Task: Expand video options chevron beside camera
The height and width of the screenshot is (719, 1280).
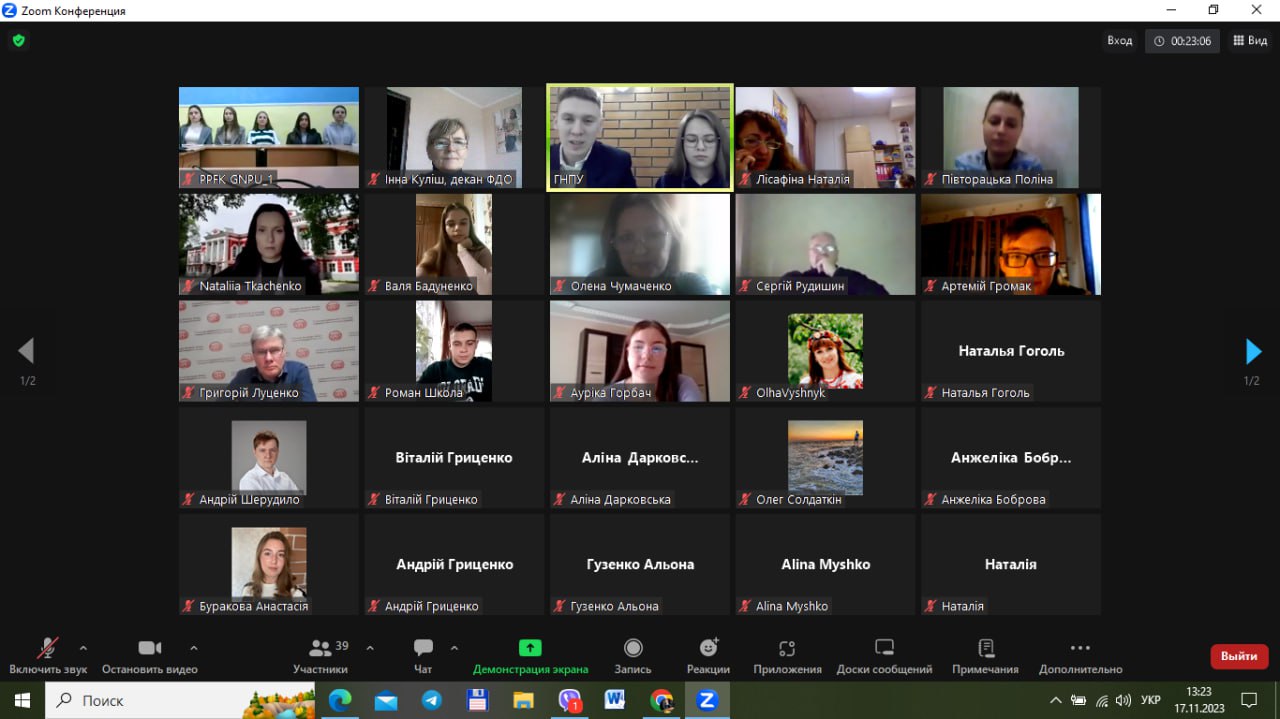Action: tap(194, 647)
